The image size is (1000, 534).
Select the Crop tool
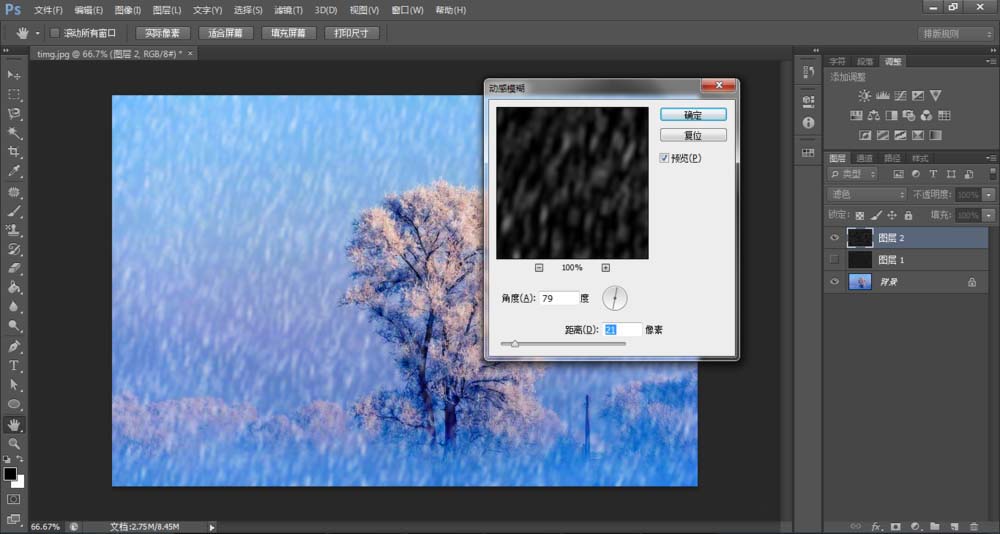click(14, 152)
